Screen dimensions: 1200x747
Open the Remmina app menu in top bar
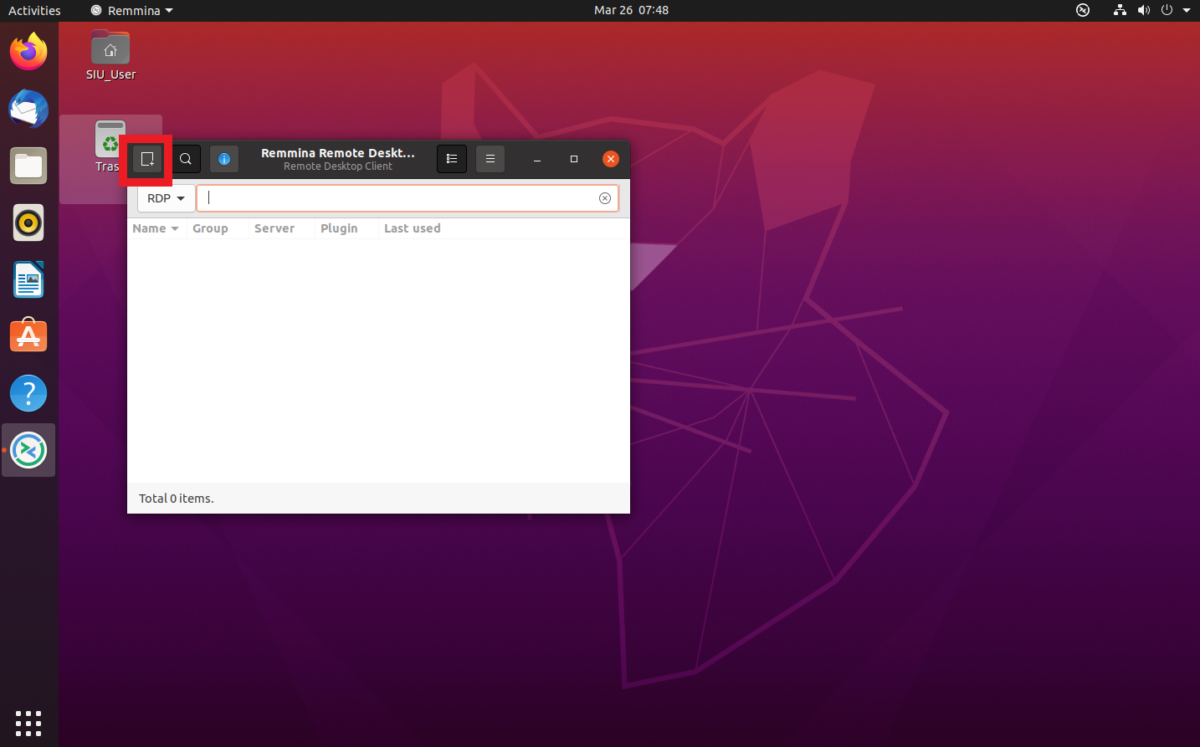(130, 10)
